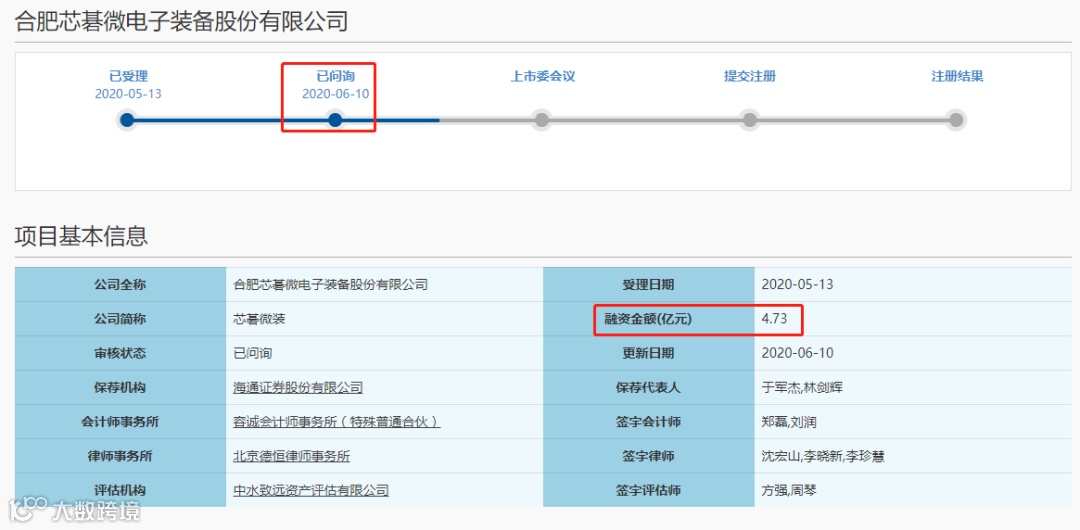Image resolution: width=1080 pixels, height=530 pixels.
Task: Click the 受理日期 header cell
Action: (x=649, y=284)
